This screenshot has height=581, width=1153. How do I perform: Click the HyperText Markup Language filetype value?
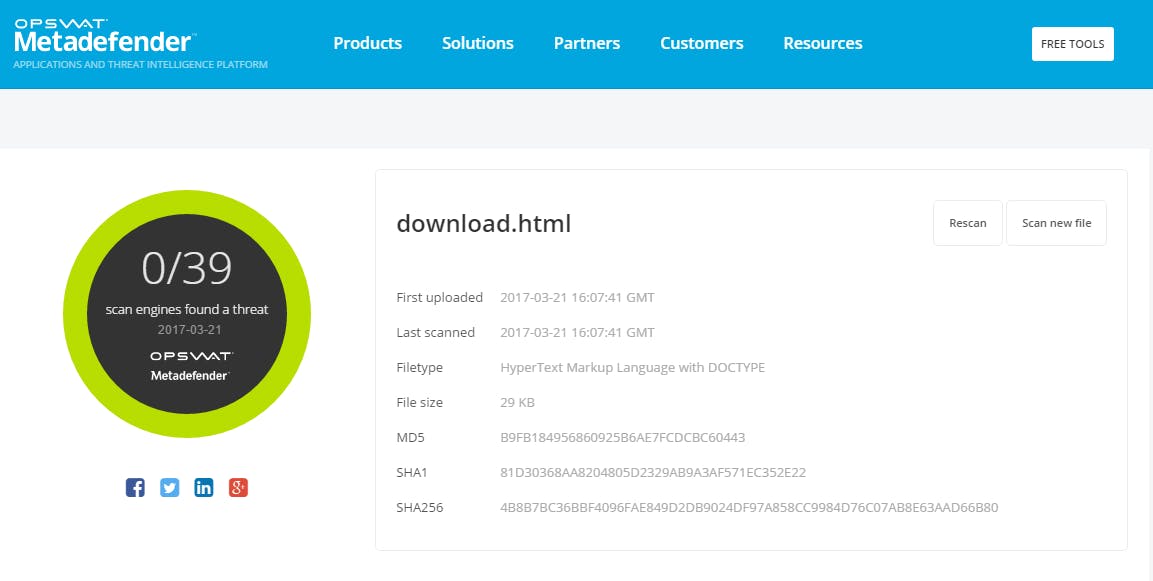tap(633, 367)
